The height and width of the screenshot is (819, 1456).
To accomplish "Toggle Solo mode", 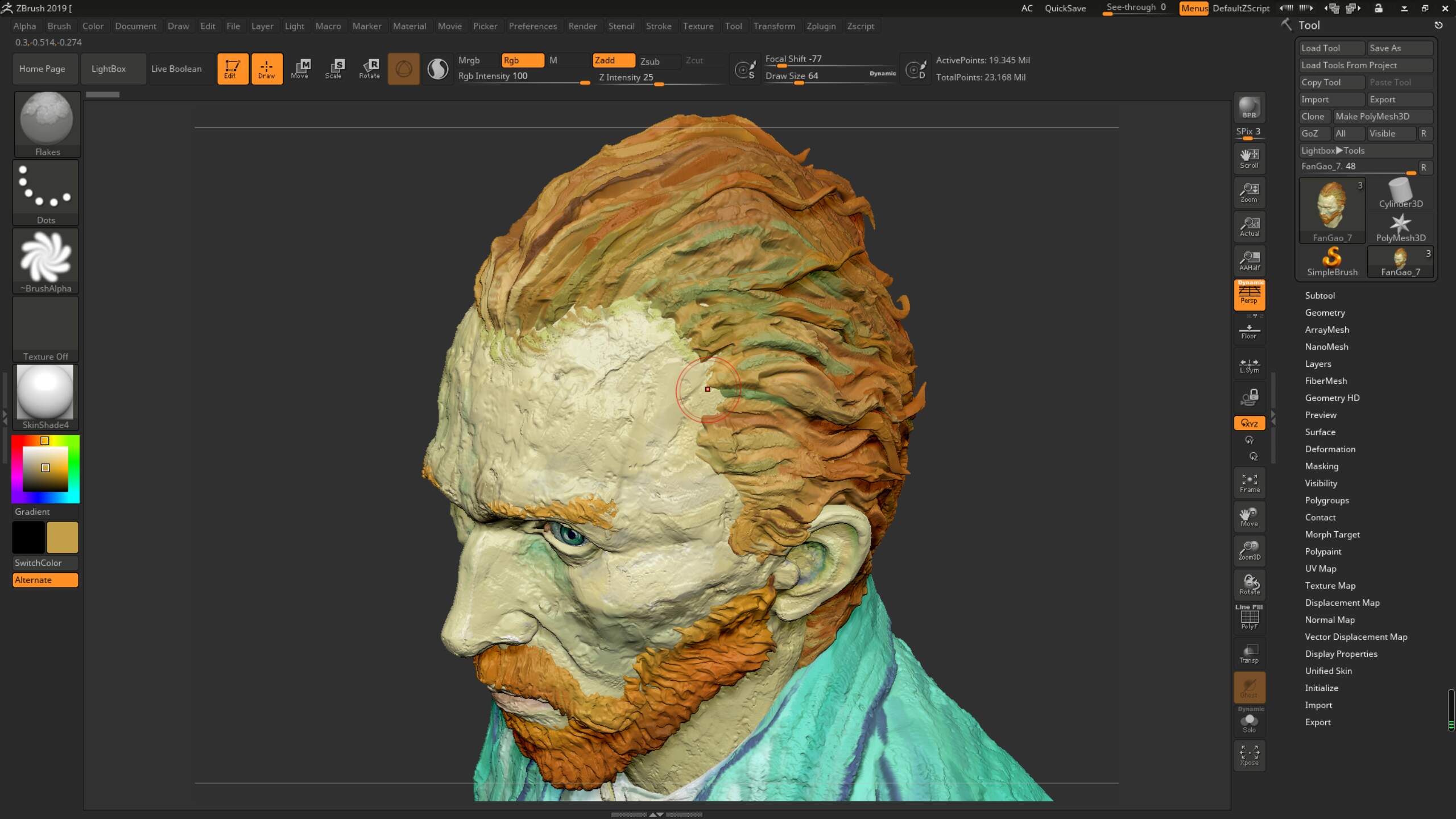I will 1250,721.
